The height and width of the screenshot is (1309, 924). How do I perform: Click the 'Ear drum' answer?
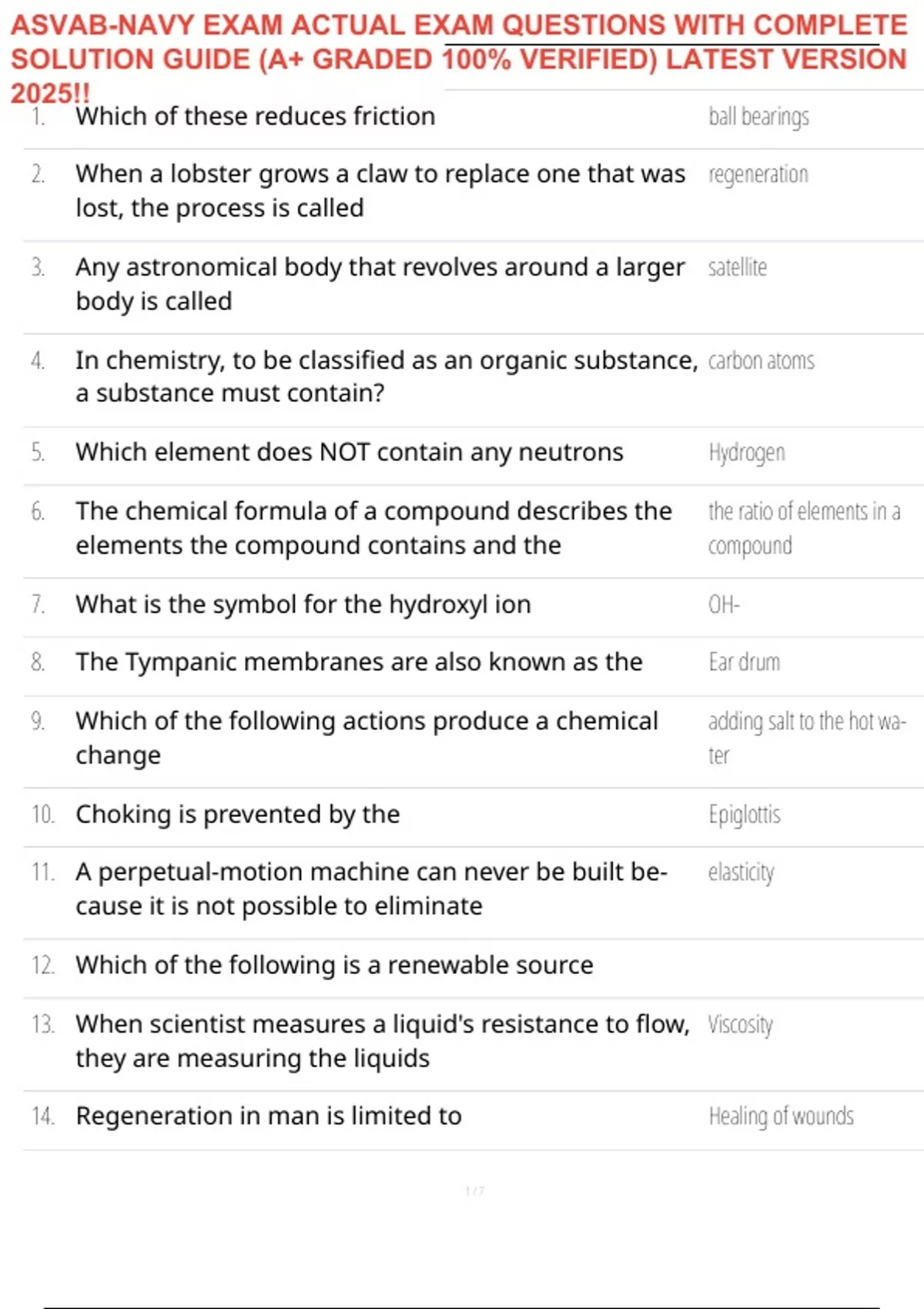(744, 662)
